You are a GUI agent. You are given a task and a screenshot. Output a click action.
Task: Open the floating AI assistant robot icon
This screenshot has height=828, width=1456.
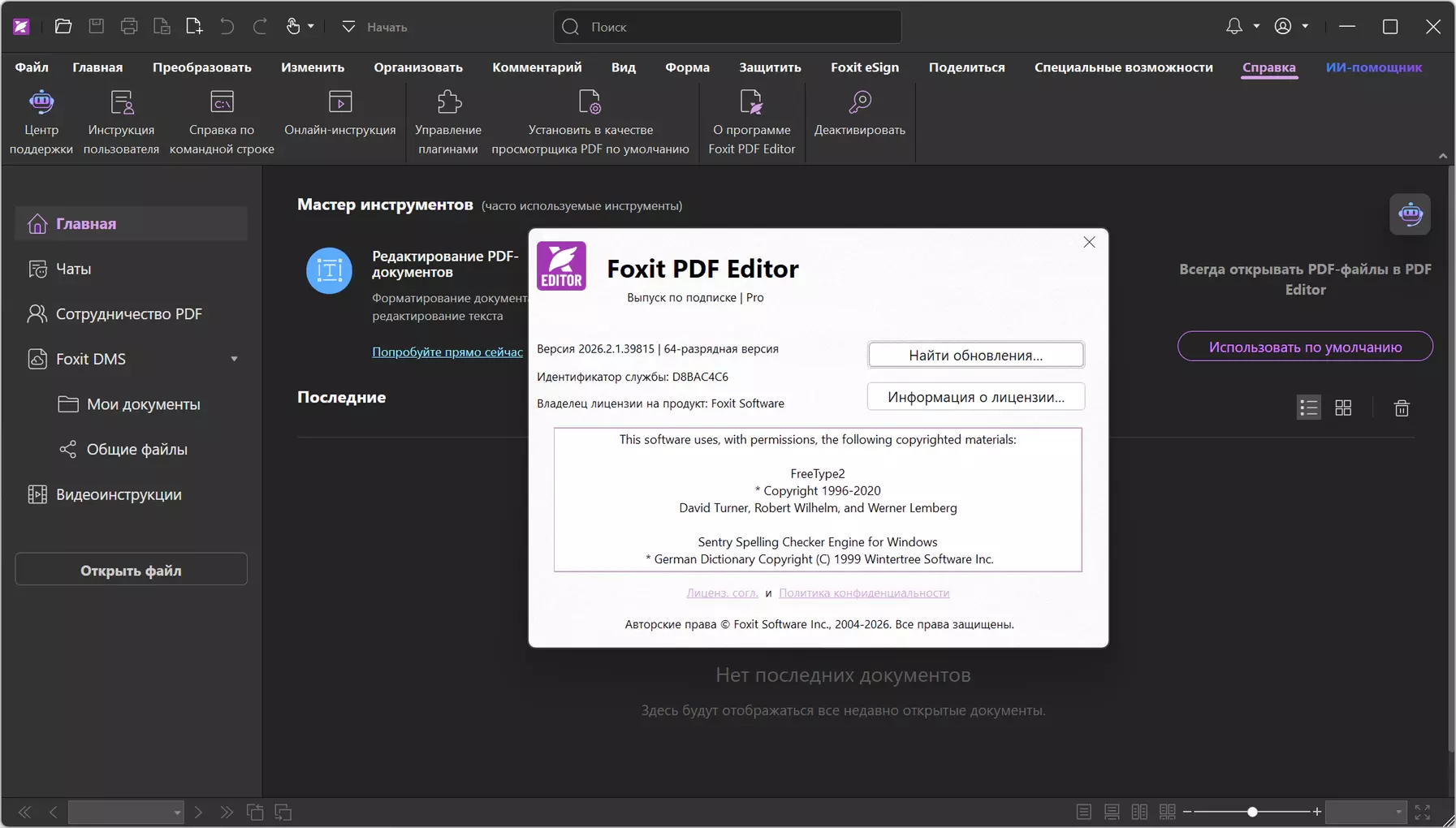click(1411, 214)
